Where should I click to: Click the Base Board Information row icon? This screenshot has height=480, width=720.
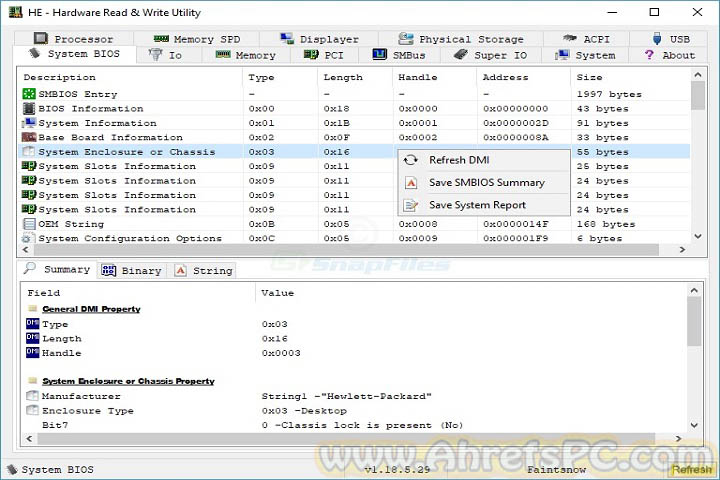click(x=29, y=137)
